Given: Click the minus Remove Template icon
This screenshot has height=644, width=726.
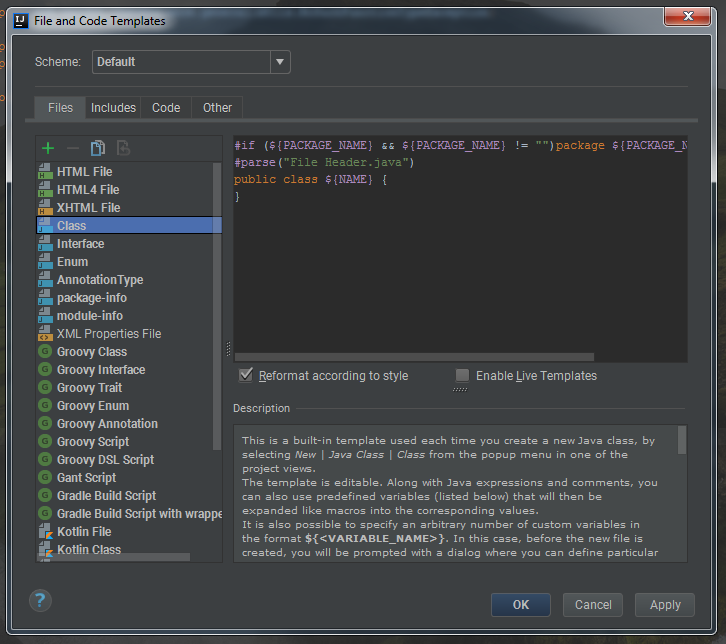Looking at the screenshot, I should click(x=73, y=148).
